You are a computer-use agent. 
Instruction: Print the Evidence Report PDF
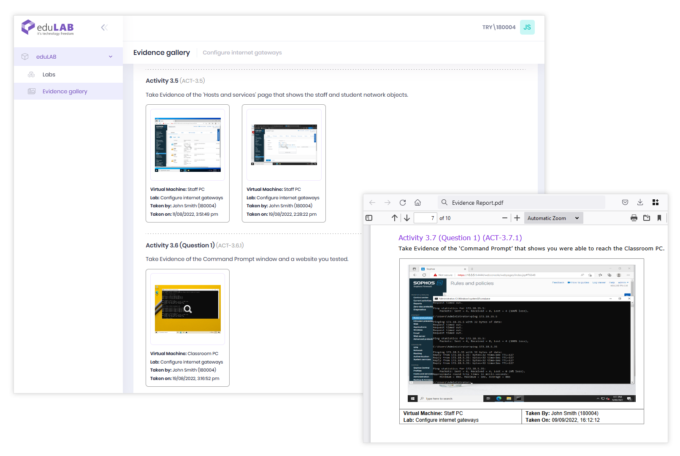click(633, 218)
